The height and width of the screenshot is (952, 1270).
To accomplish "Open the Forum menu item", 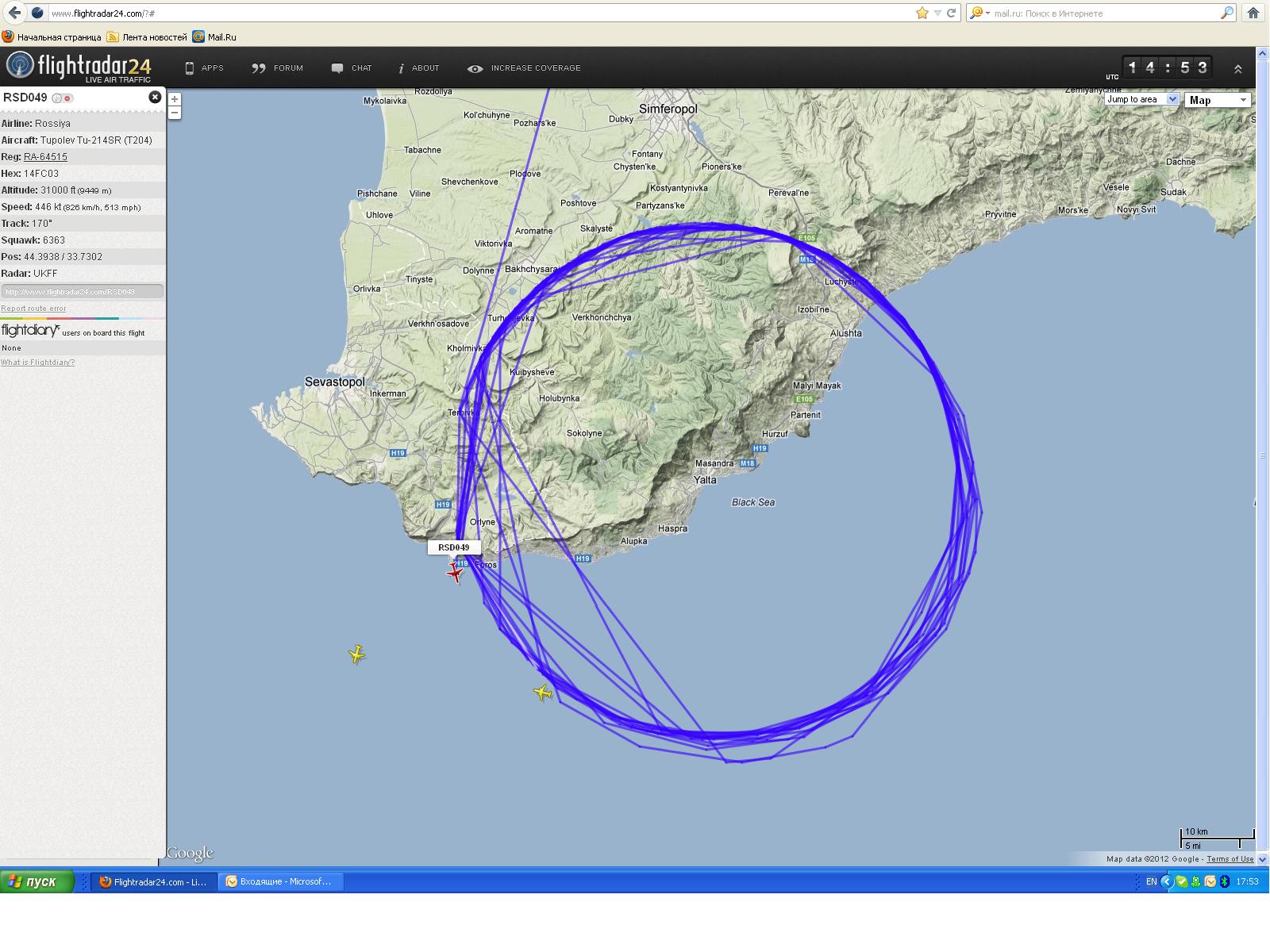I will [x=278, y=68].
